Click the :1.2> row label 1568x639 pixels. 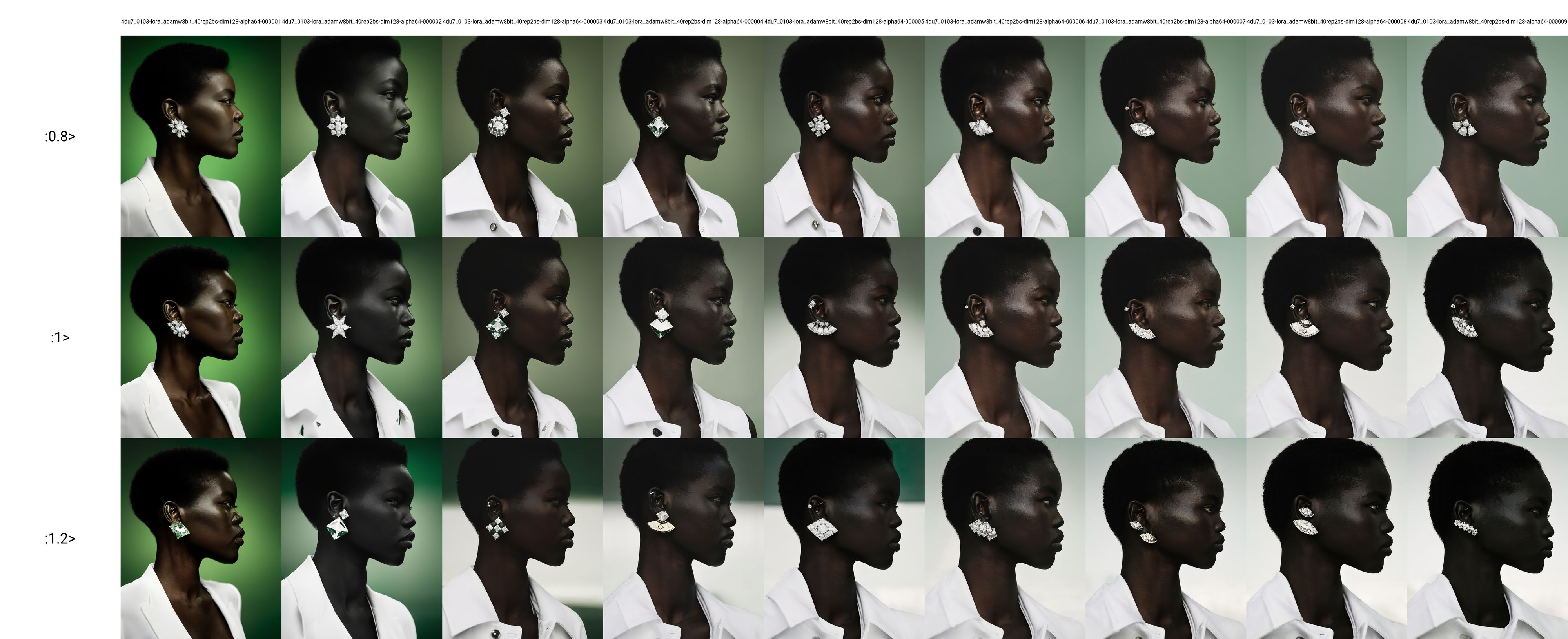coord(60,539)
